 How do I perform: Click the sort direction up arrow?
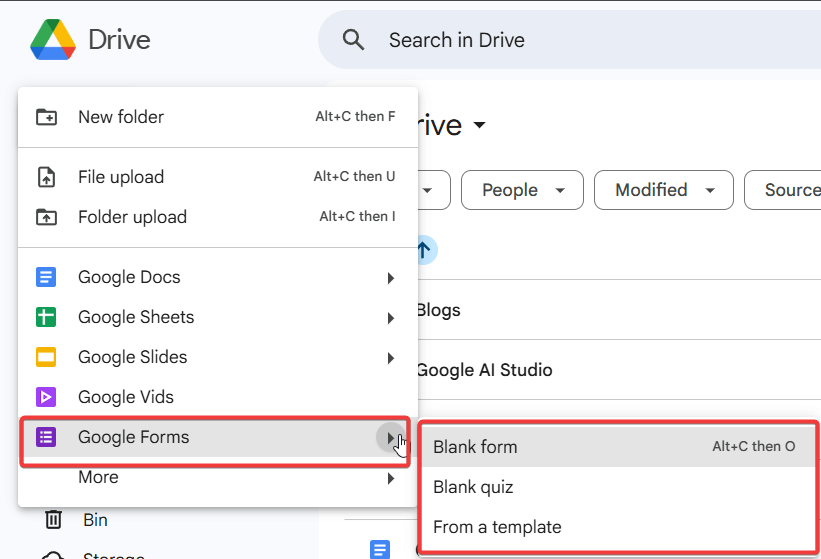pos(424,250)
